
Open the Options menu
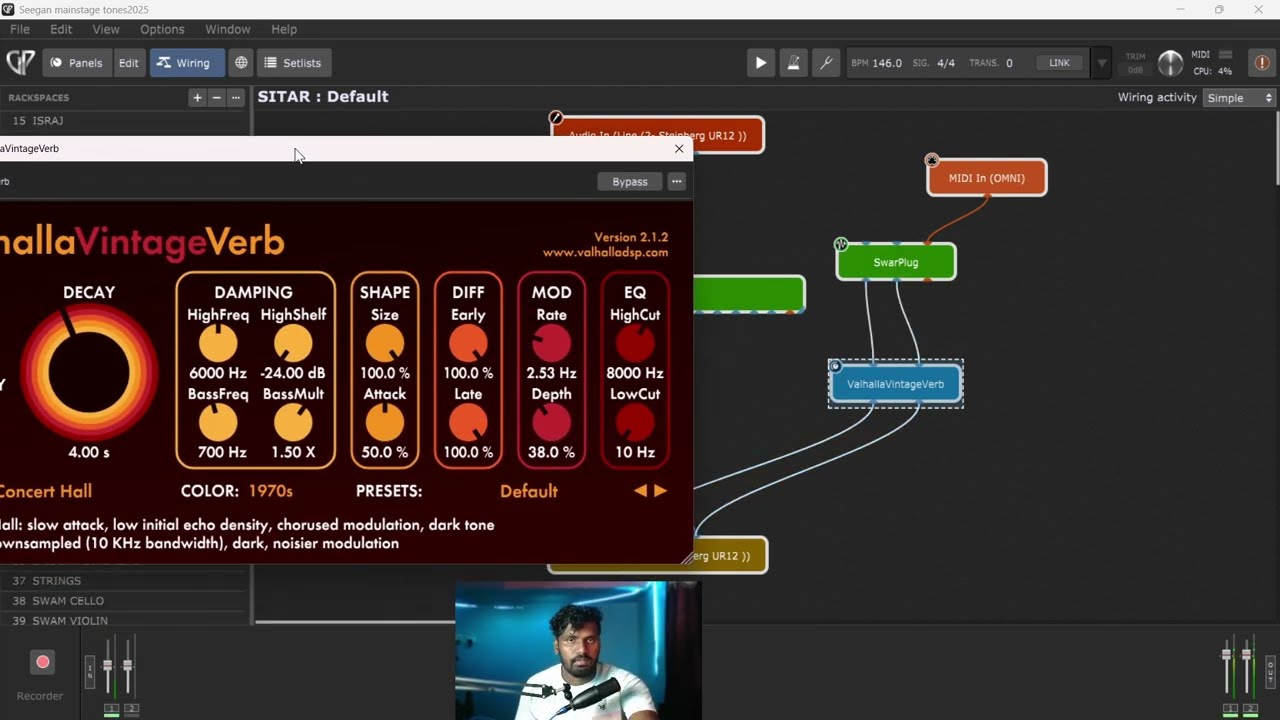point(162,29)
